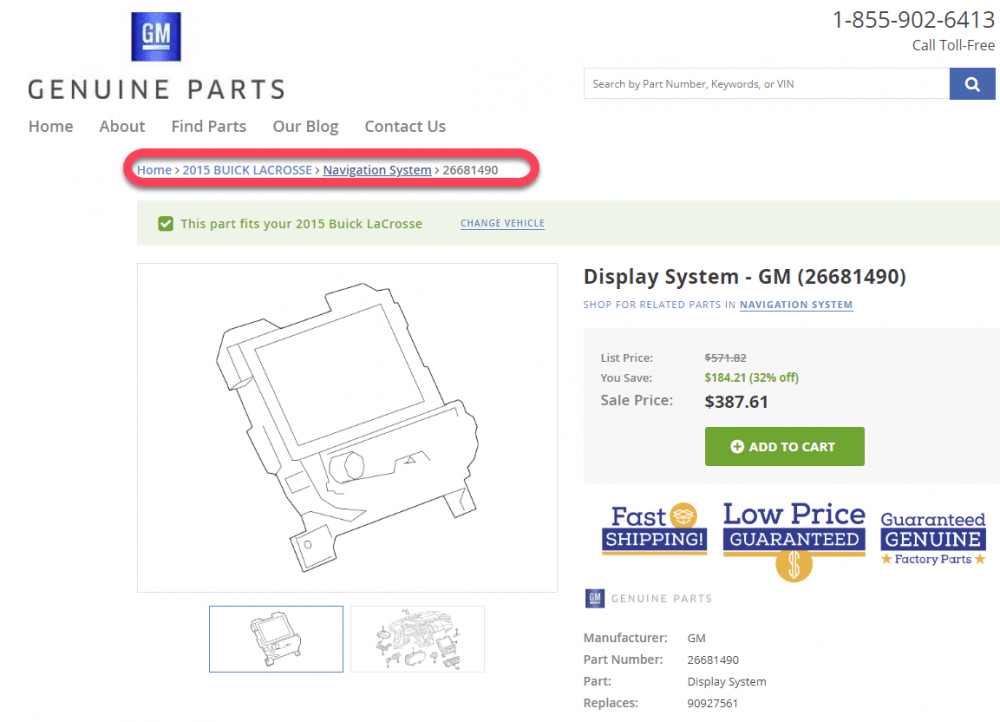Select the first display system thumbnail

(x=276, y=639)
